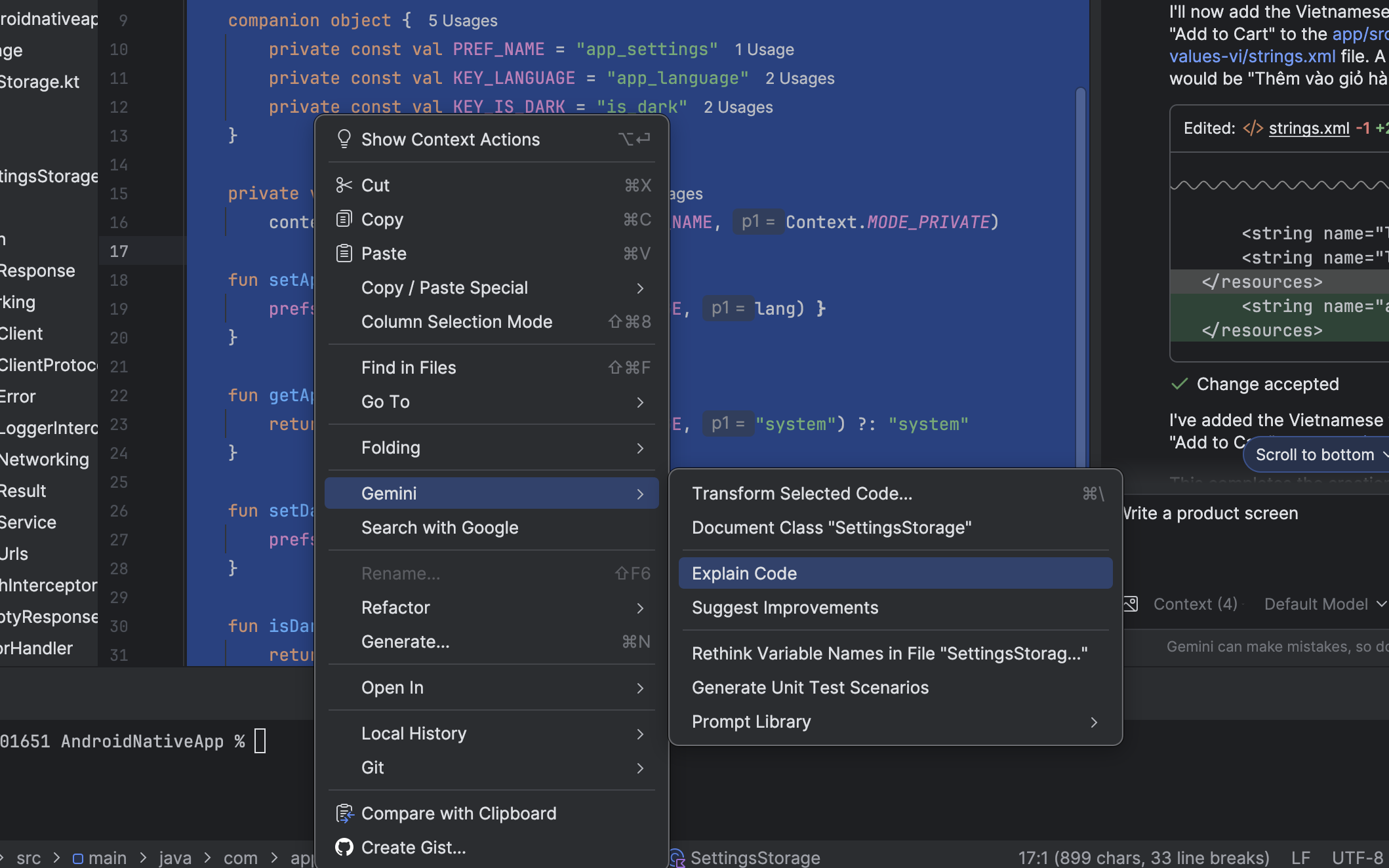Click the lightbulb icon for Show Context Actions
1389x868 pixels.
pos(344,139)
